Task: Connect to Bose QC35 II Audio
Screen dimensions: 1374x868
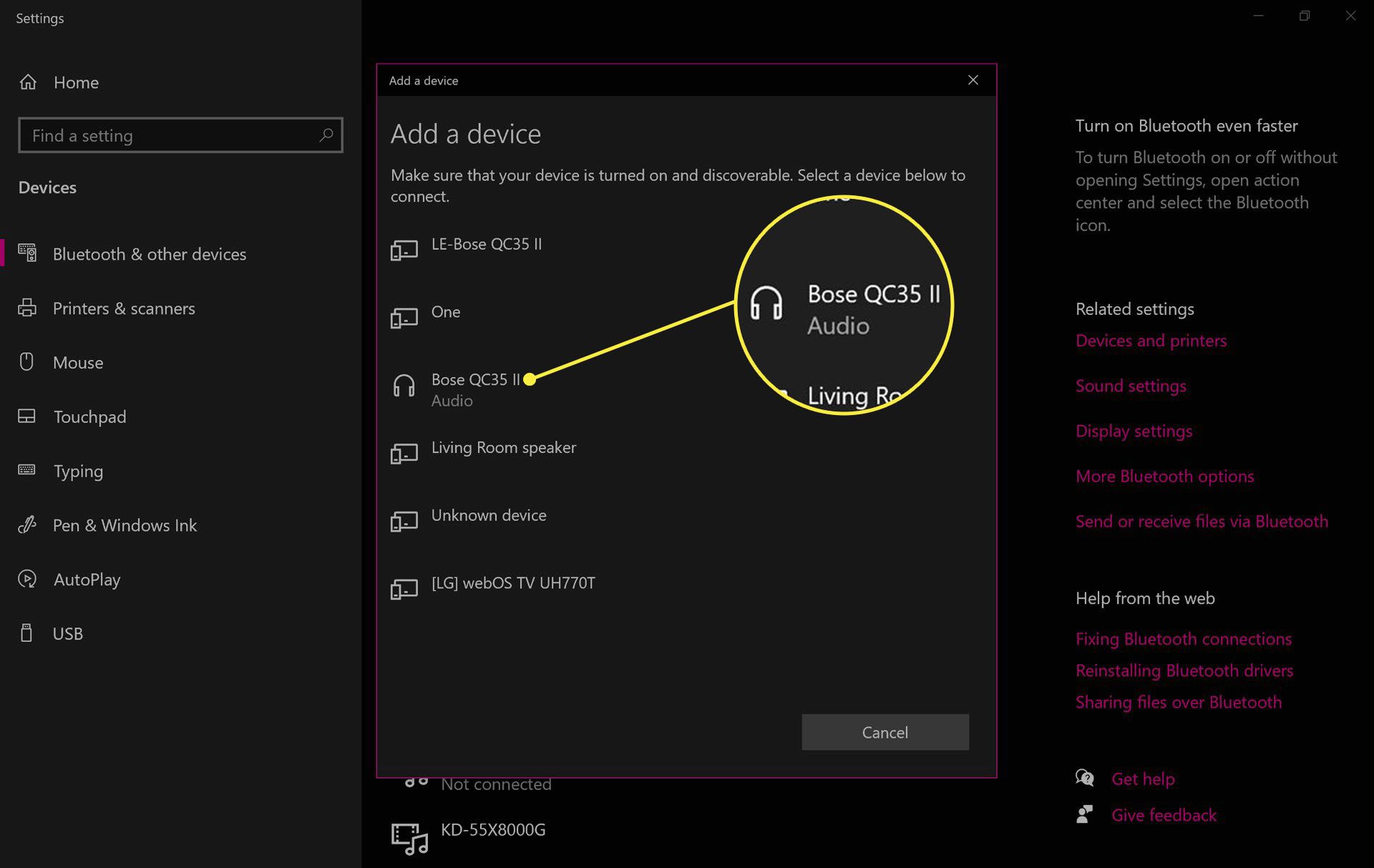Action: 686,386
